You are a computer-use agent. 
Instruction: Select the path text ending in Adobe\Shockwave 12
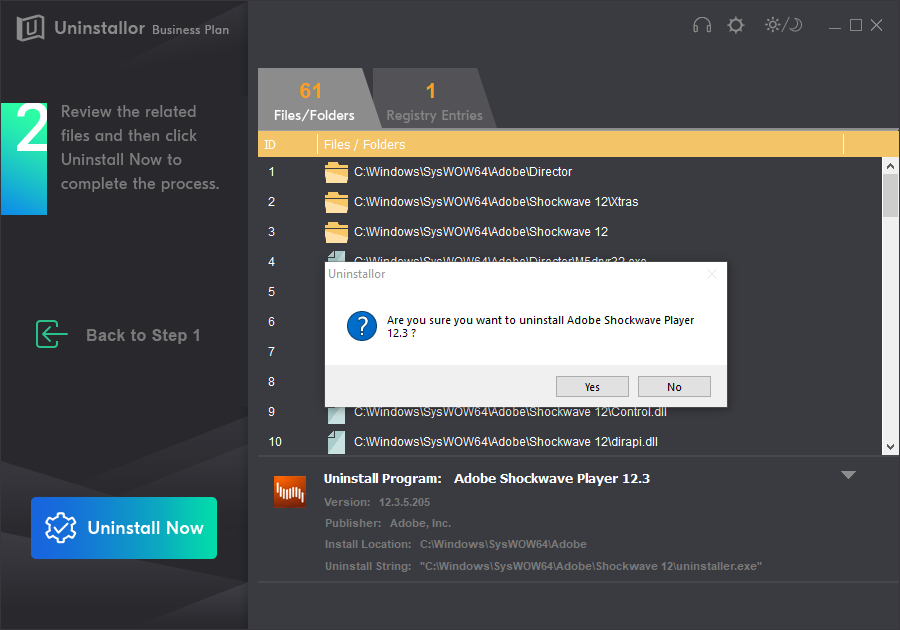tap(481, 232)
